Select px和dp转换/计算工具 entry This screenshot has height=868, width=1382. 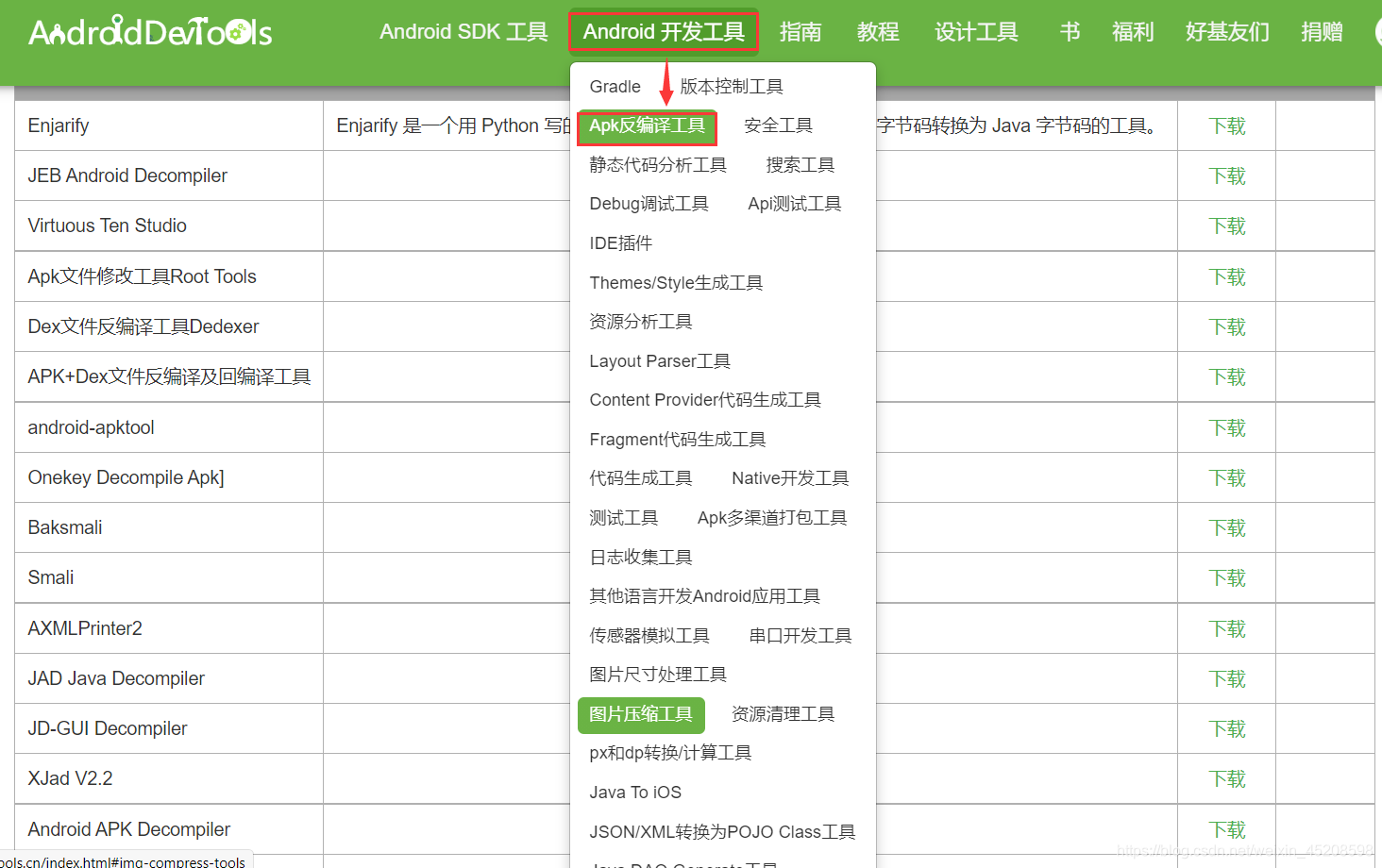click(670, 753)
